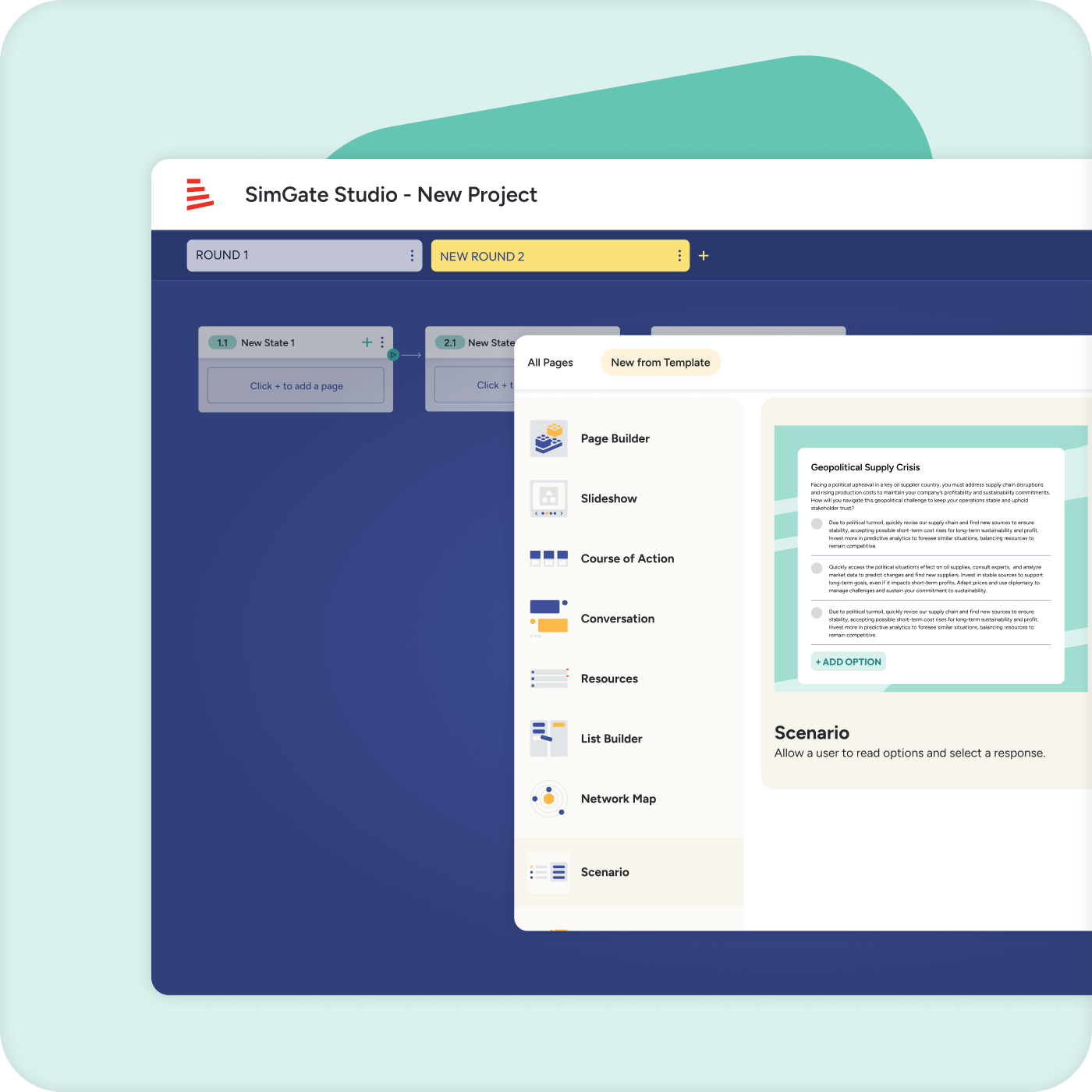This screenshot has height=1092, width=1092.
Task: Click the Slideshow icon
Action: 549,498
